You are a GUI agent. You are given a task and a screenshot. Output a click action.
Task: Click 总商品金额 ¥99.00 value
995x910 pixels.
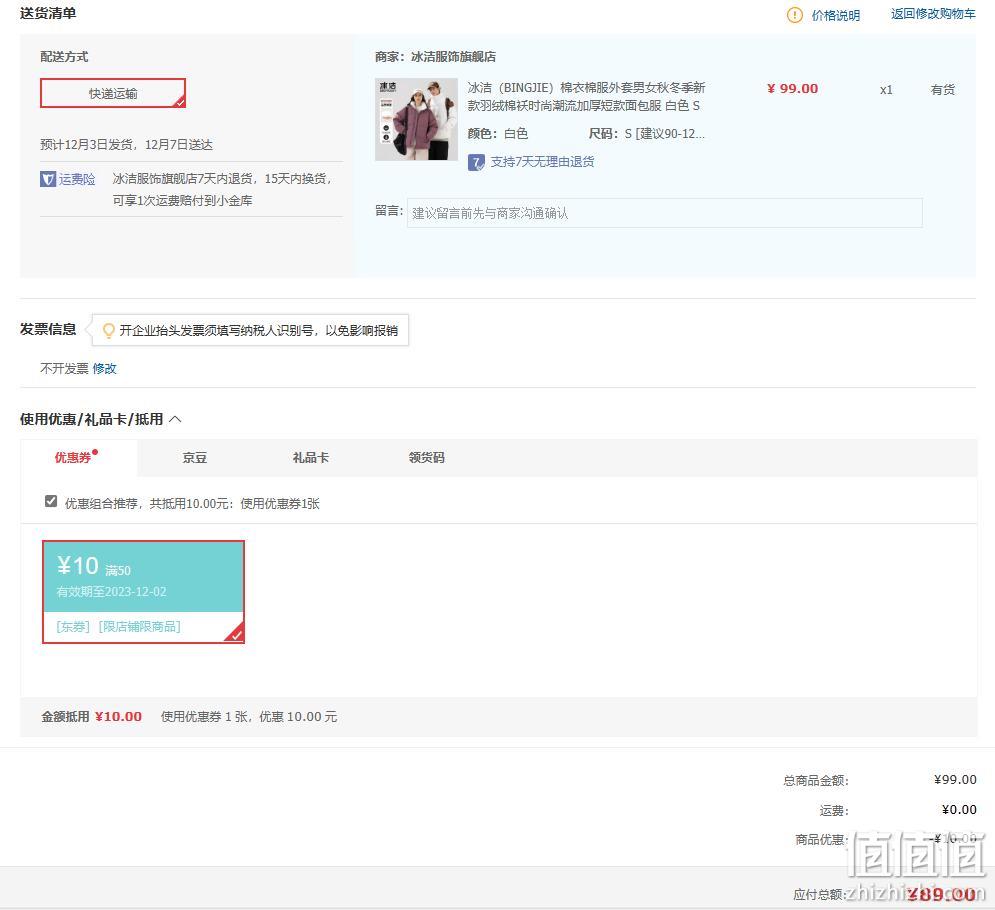point(955,779)
